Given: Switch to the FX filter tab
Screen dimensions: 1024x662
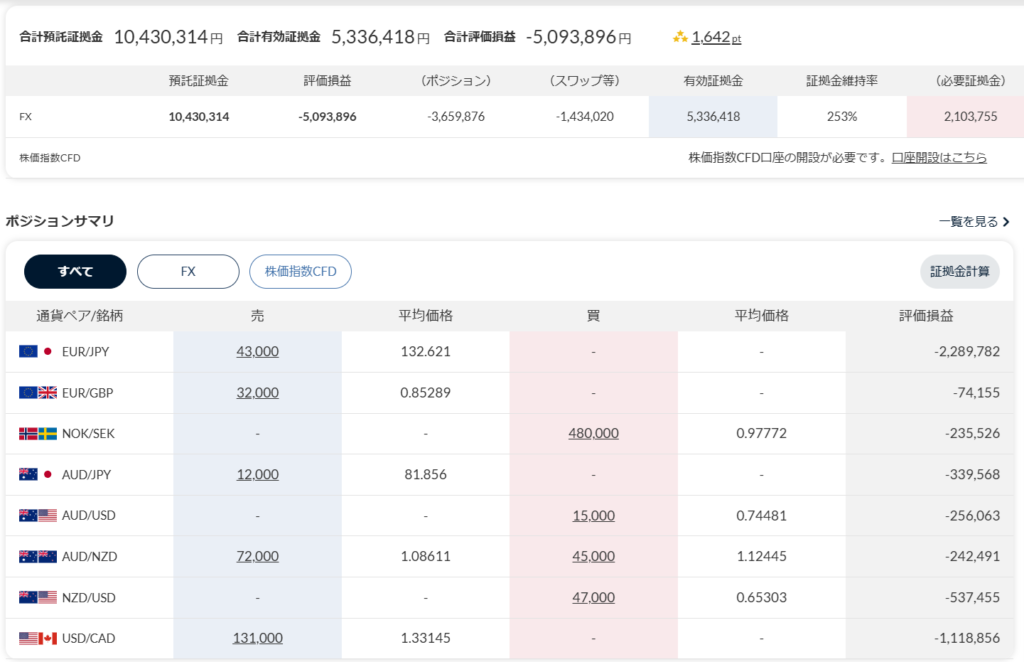Looking at the screenshot, I should click(188, 271).
